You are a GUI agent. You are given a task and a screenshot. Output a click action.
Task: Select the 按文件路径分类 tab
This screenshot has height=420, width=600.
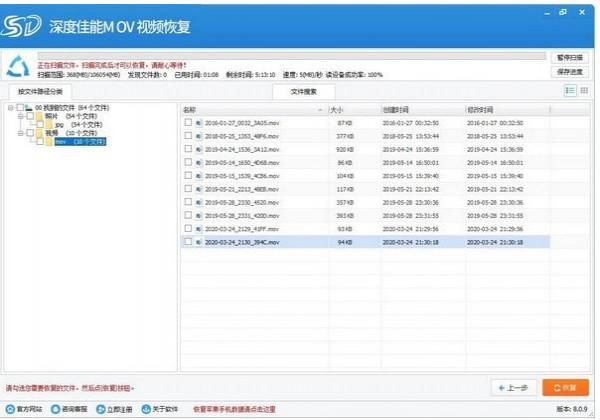(39, 91)
